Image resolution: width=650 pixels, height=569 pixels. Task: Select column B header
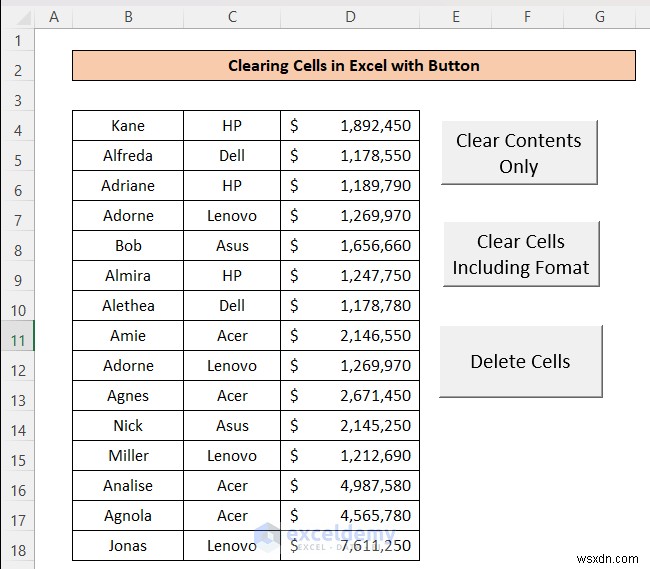click(x=128, y=17)
